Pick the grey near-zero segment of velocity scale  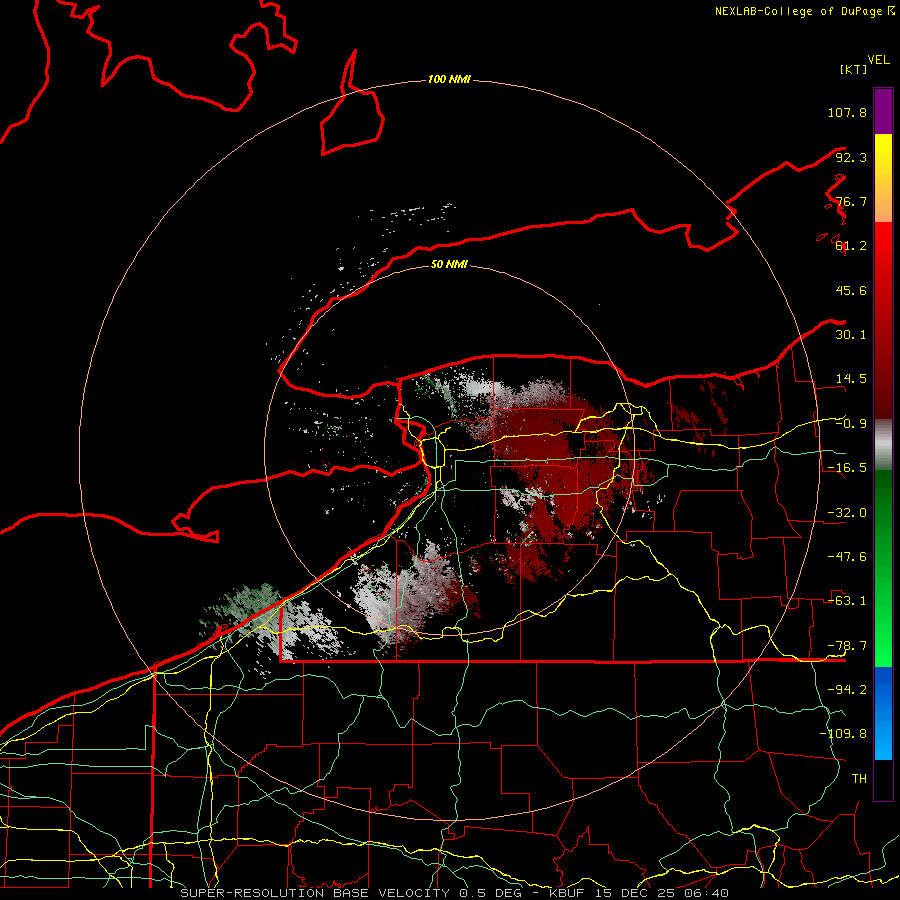coord(883,444)
